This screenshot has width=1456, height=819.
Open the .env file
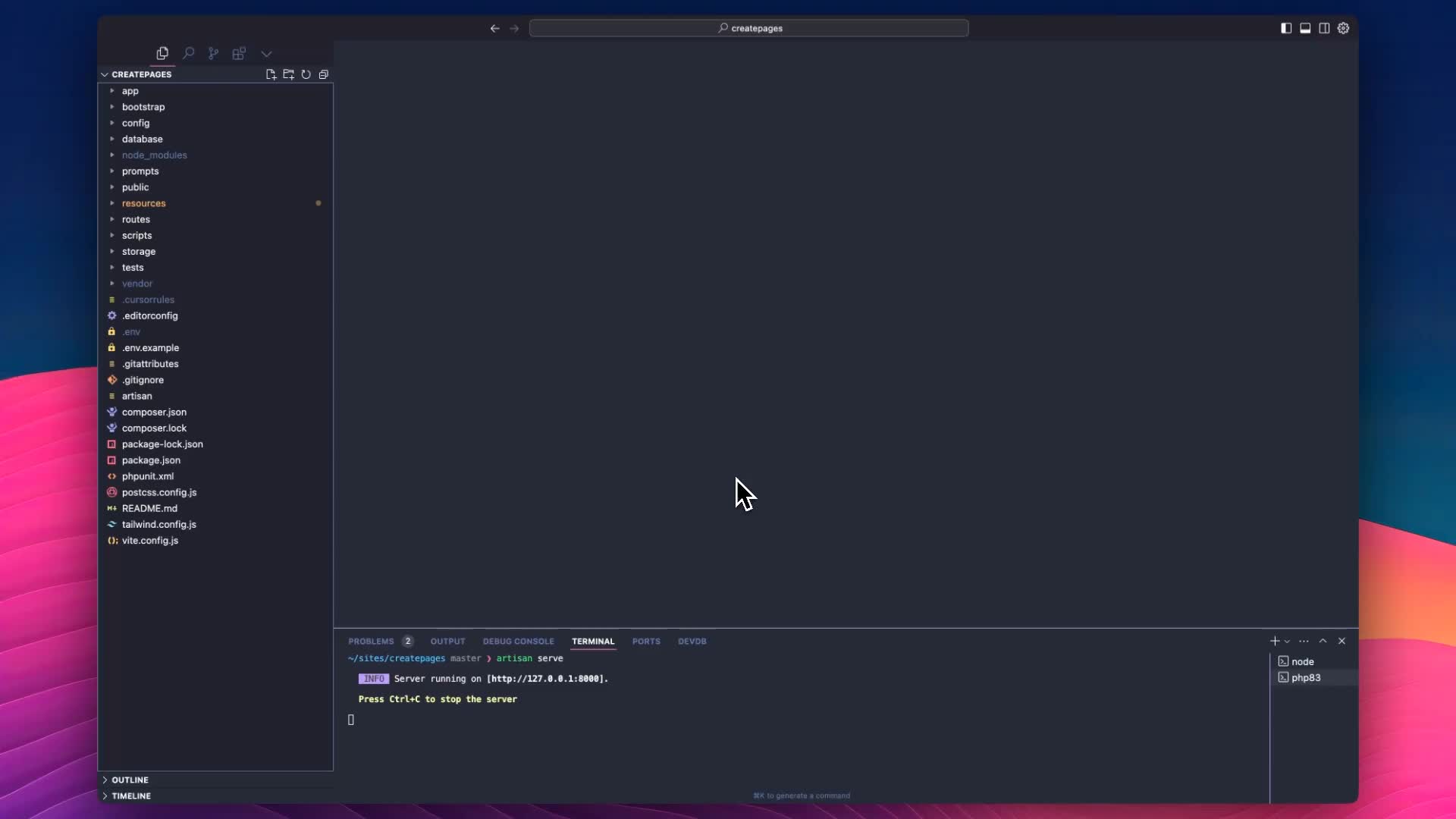(x=215, y=332)
